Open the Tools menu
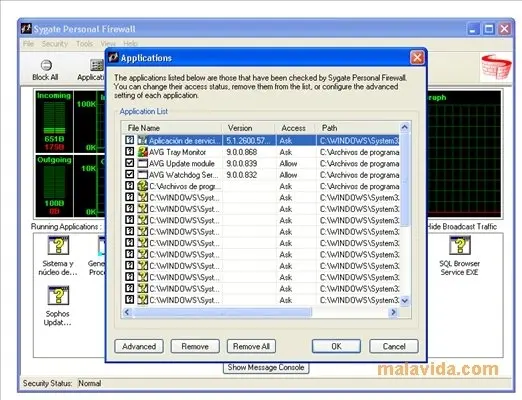 (x=84, y=44)
